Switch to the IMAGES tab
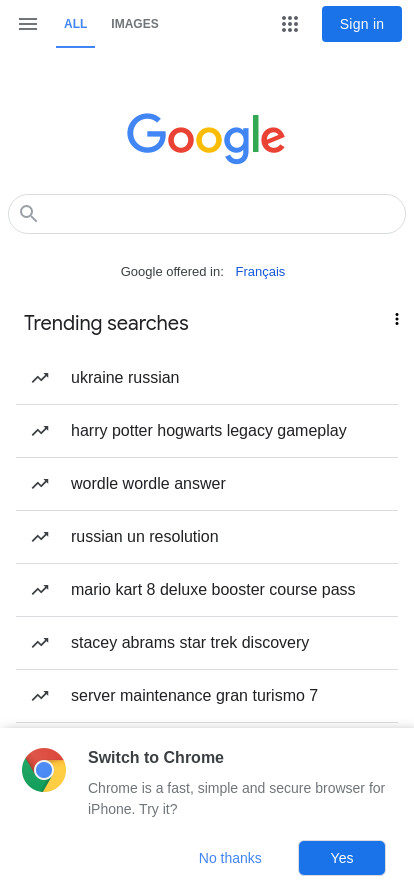The image size is (414, 896). tap(135, 24)
